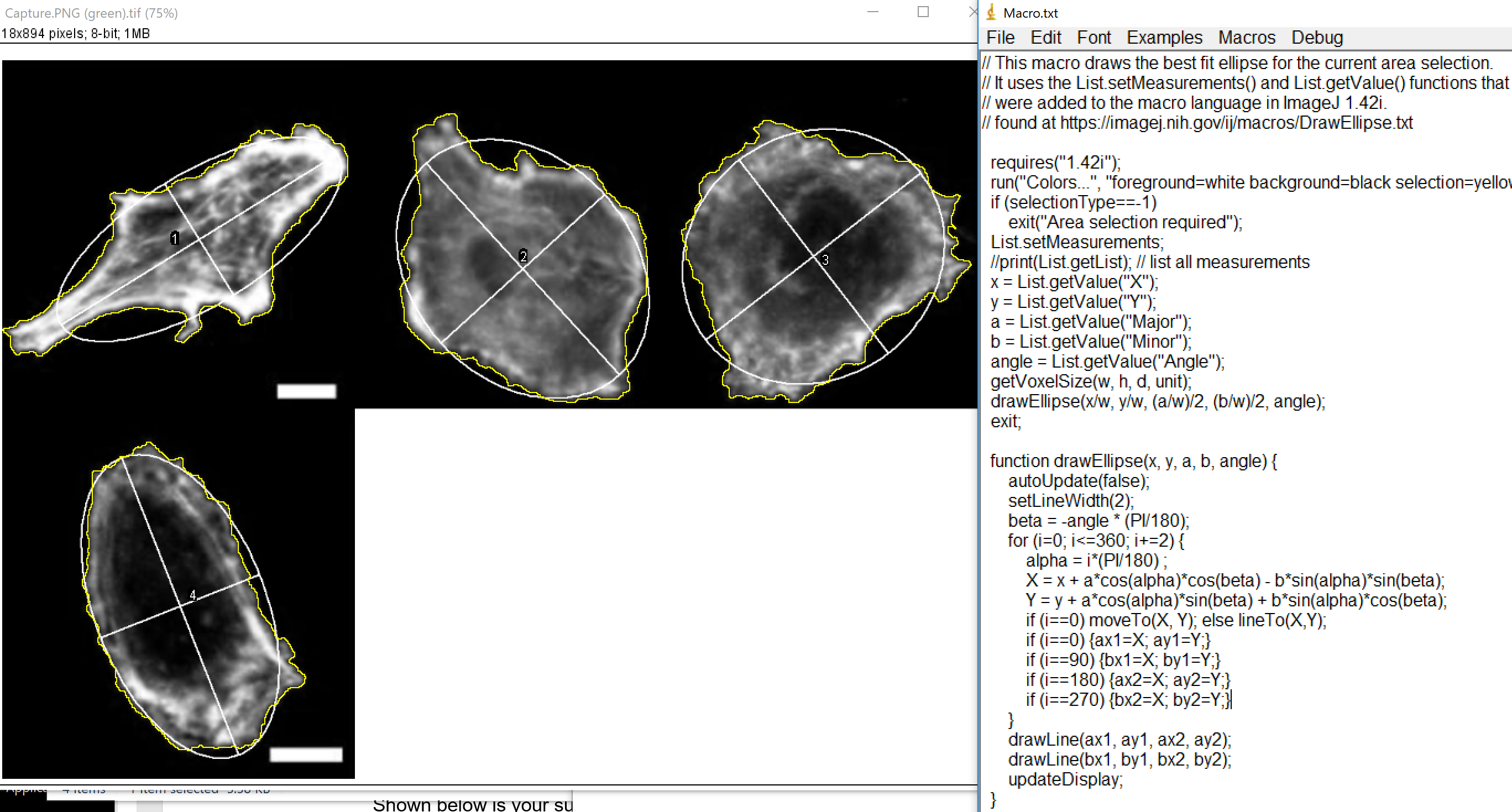The height and width of the screenshot is (812, 1512).
Task: Click the imagej.nih.gov DrawEllipse URL comment
Action: 1236,123
